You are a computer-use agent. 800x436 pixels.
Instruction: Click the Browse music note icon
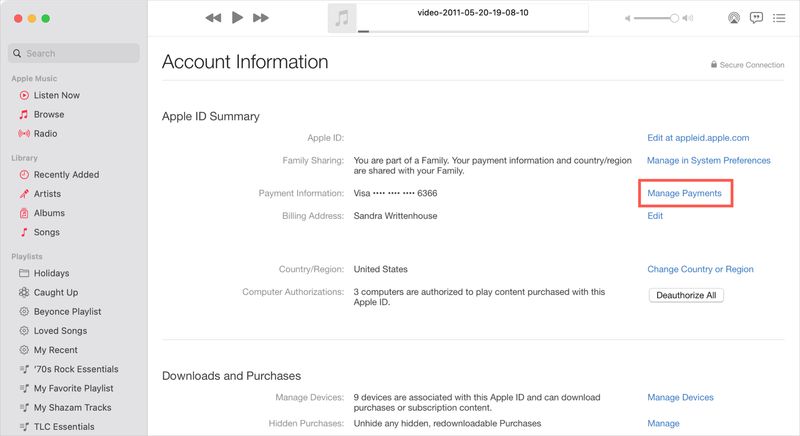[x=24, y=114]
